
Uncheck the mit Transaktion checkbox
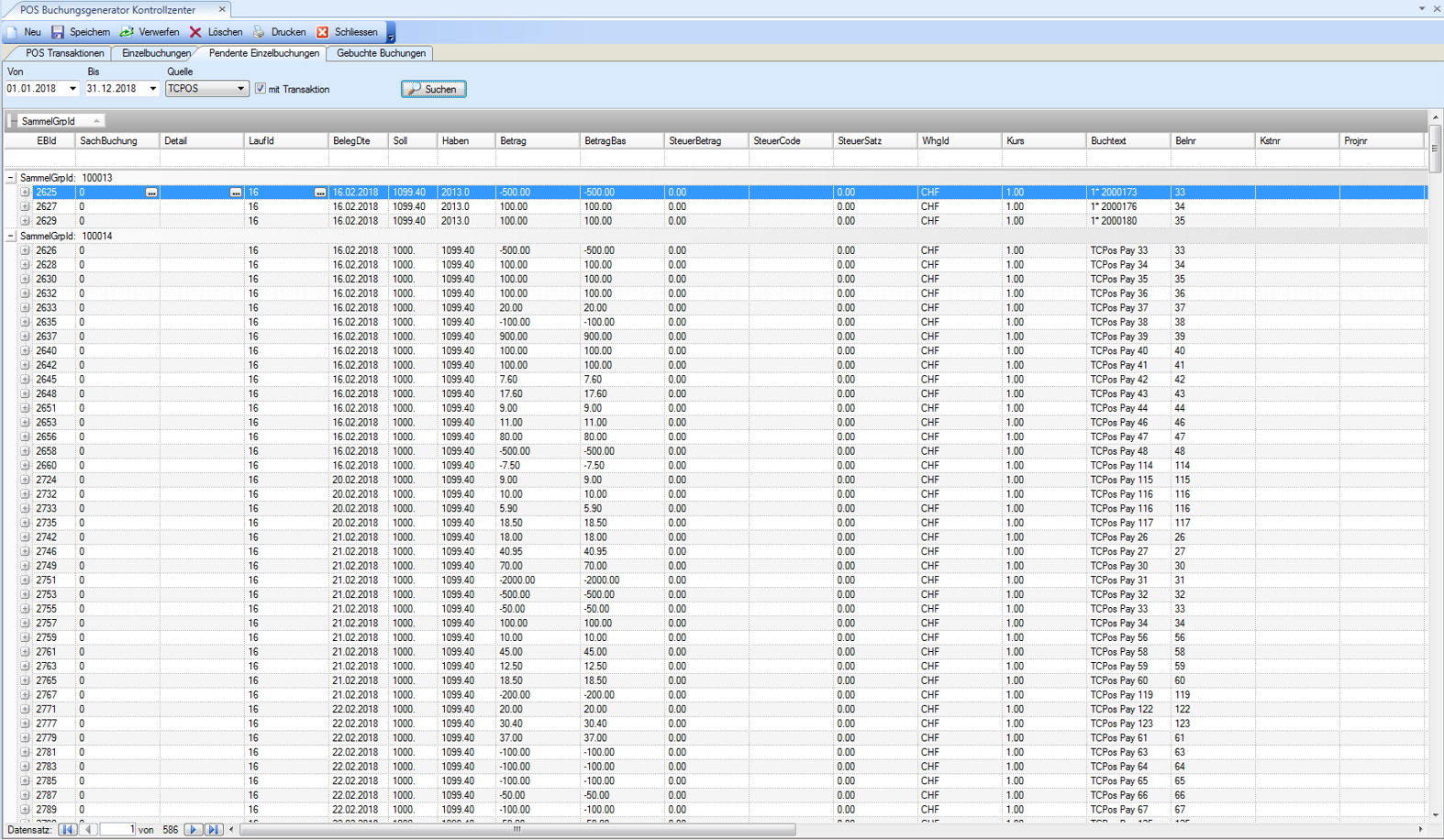(x=261, y=89)
